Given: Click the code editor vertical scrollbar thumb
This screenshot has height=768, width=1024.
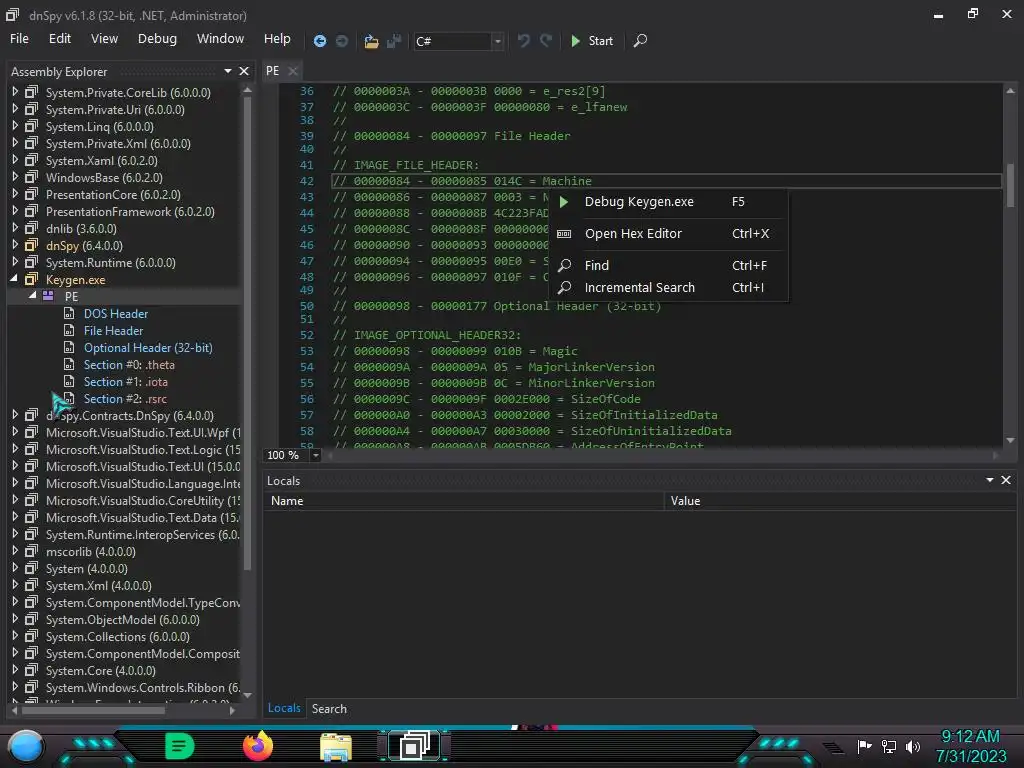Looking at the screenshot, I should pos(1010,185).
